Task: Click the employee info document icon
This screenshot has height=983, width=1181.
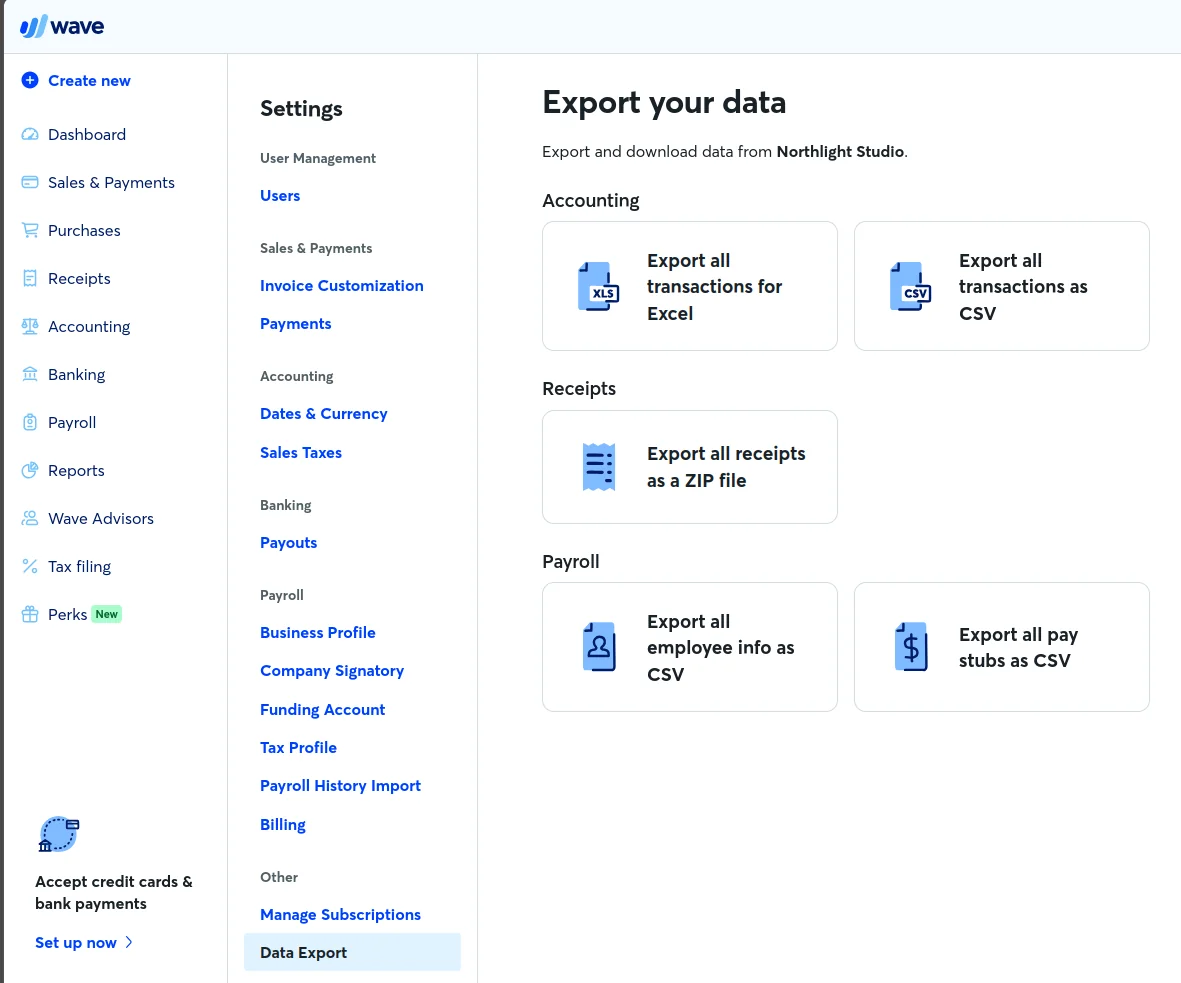Action: tap(600, 646)
